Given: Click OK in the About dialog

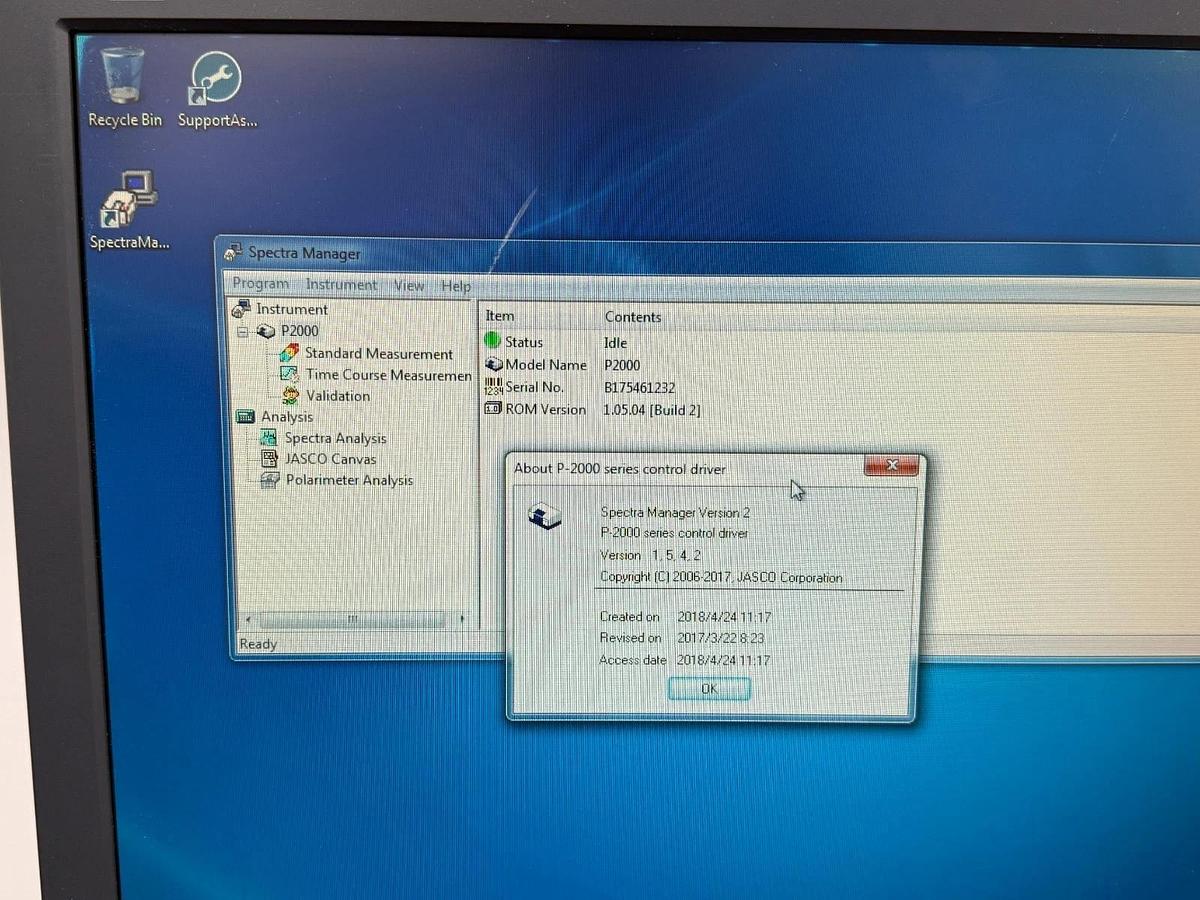Looking at the screenshot, I should (x=709, y=689).
